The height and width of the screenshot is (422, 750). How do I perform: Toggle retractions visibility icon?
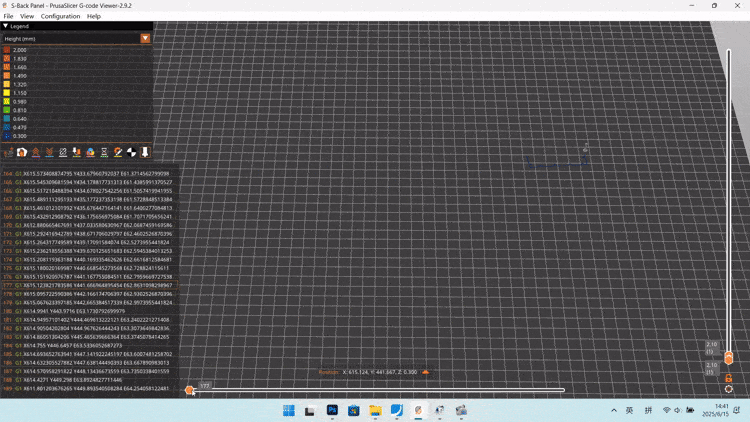click(x=36, y=152)
